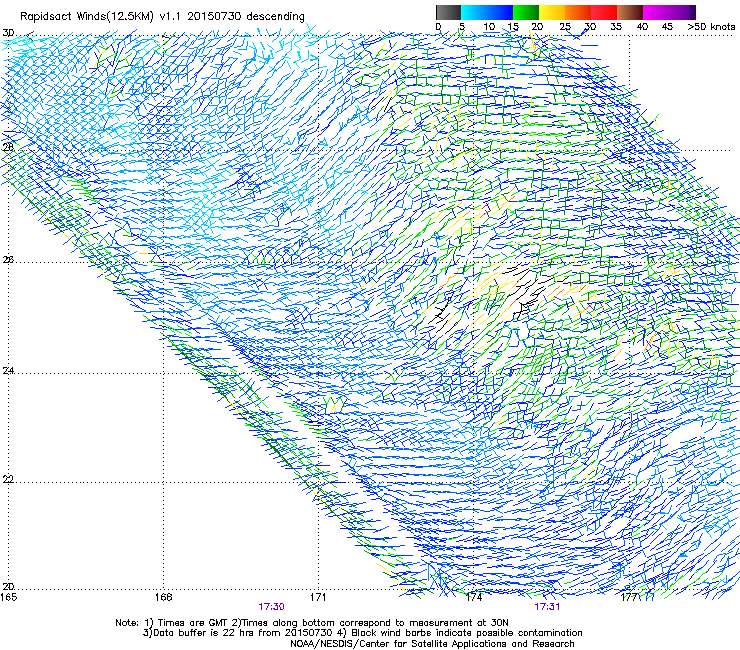Click the legend label '40'
The height and width of the screenshot is (650, 740).
point(642,26)
